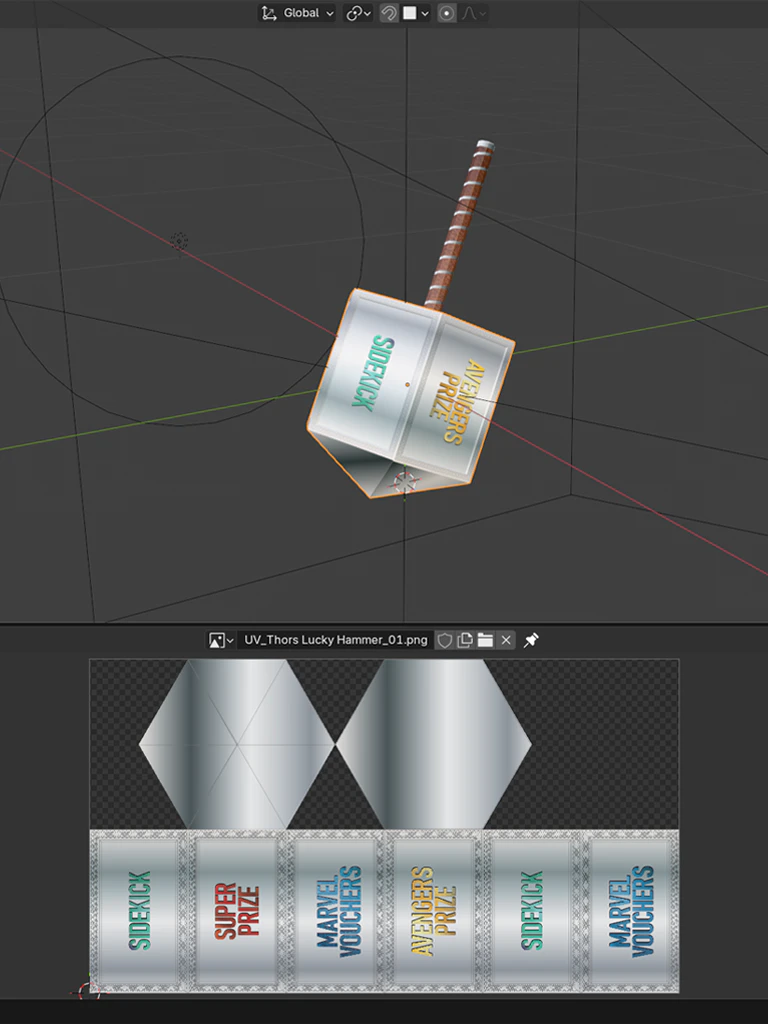The image size is (768, 1024).
Task: Open image file via folder icon
Action: (x=485, y=640)
